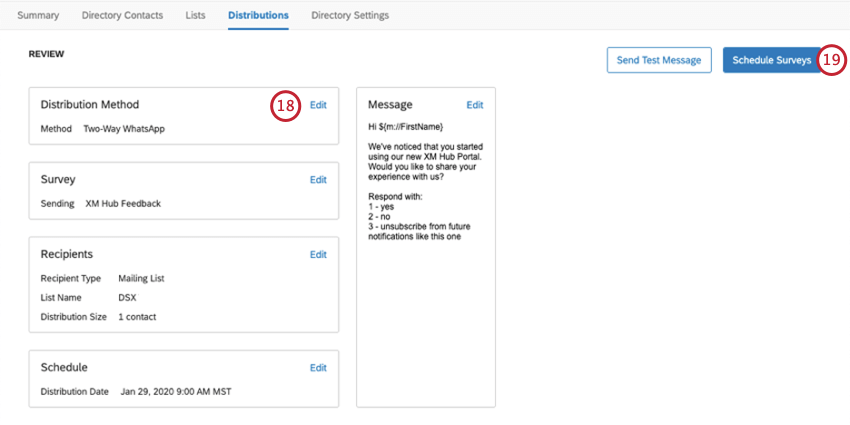Open the Directory Settings tab
Viewport: 850px width, 425px height.
(350, 15)
